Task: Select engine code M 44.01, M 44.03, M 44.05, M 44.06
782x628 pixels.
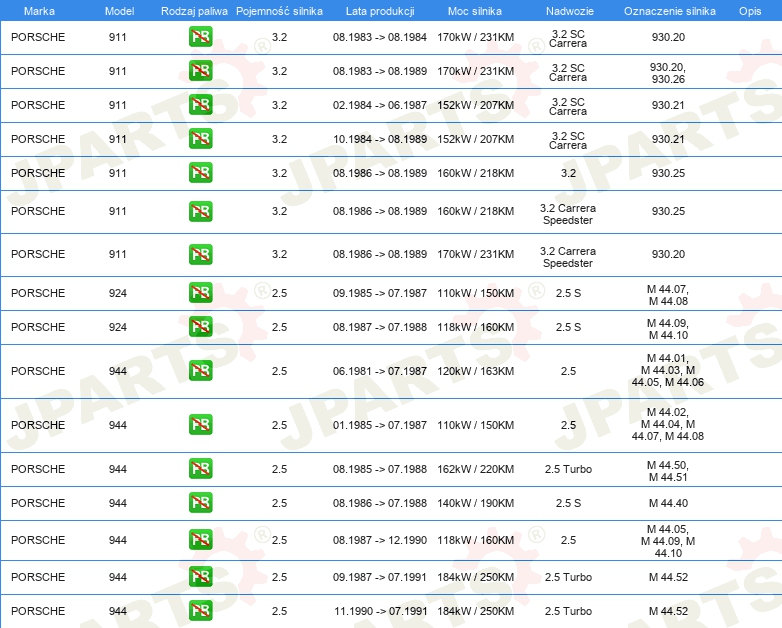Action: [x=668, y=370]
